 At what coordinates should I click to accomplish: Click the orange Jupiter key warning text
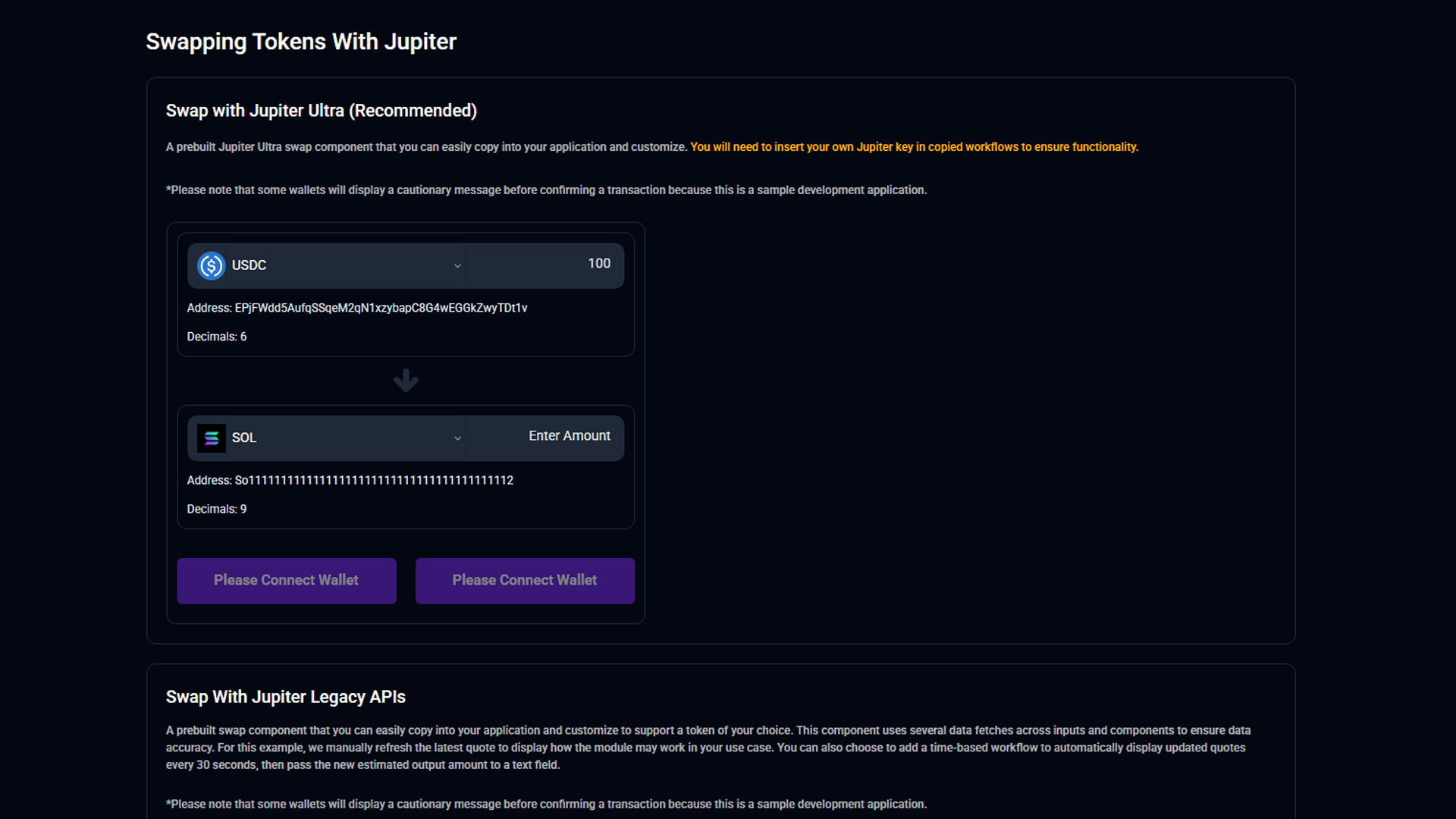point(914,147)
